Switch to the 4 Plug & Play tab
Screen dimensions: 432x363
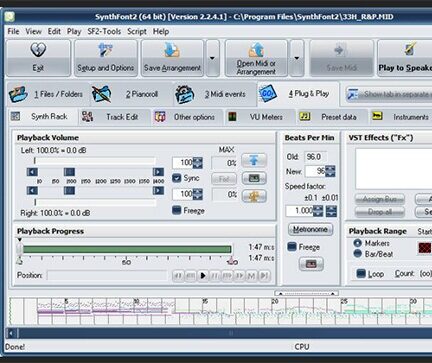point(298,93)
